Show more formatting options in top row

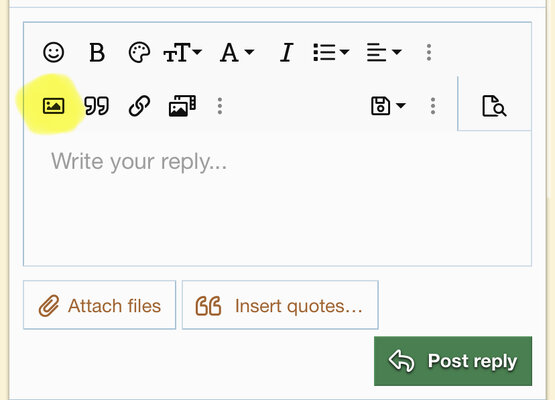tap(429, 52)
